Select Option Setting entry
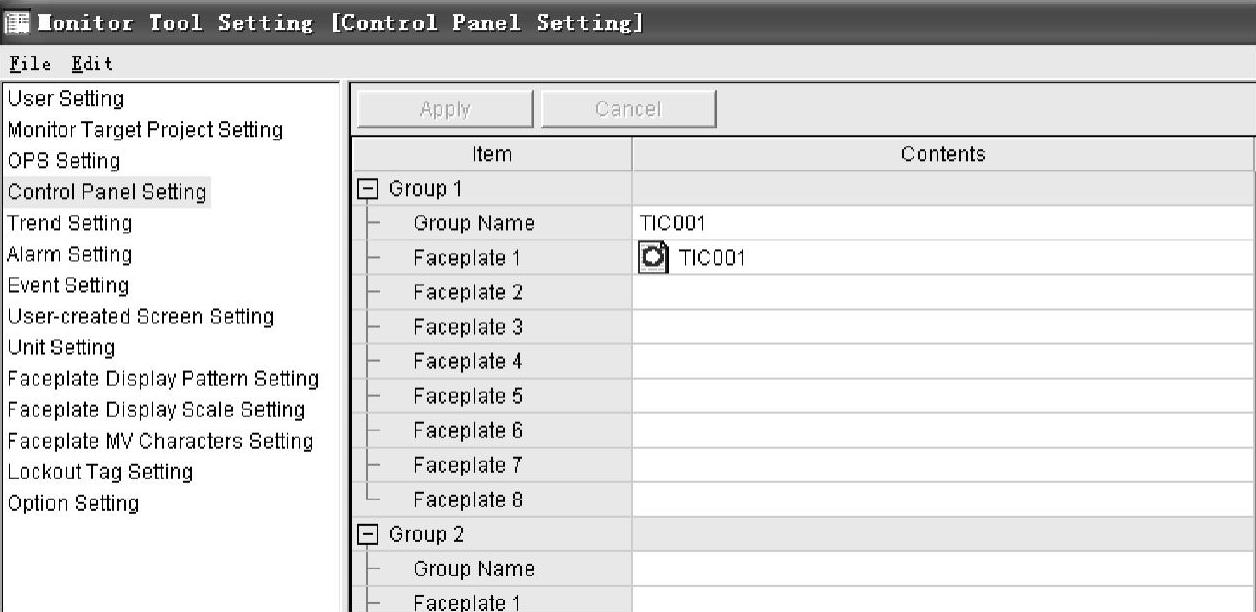This screenshot has width=1256, height=612. (x=73, y=503)
